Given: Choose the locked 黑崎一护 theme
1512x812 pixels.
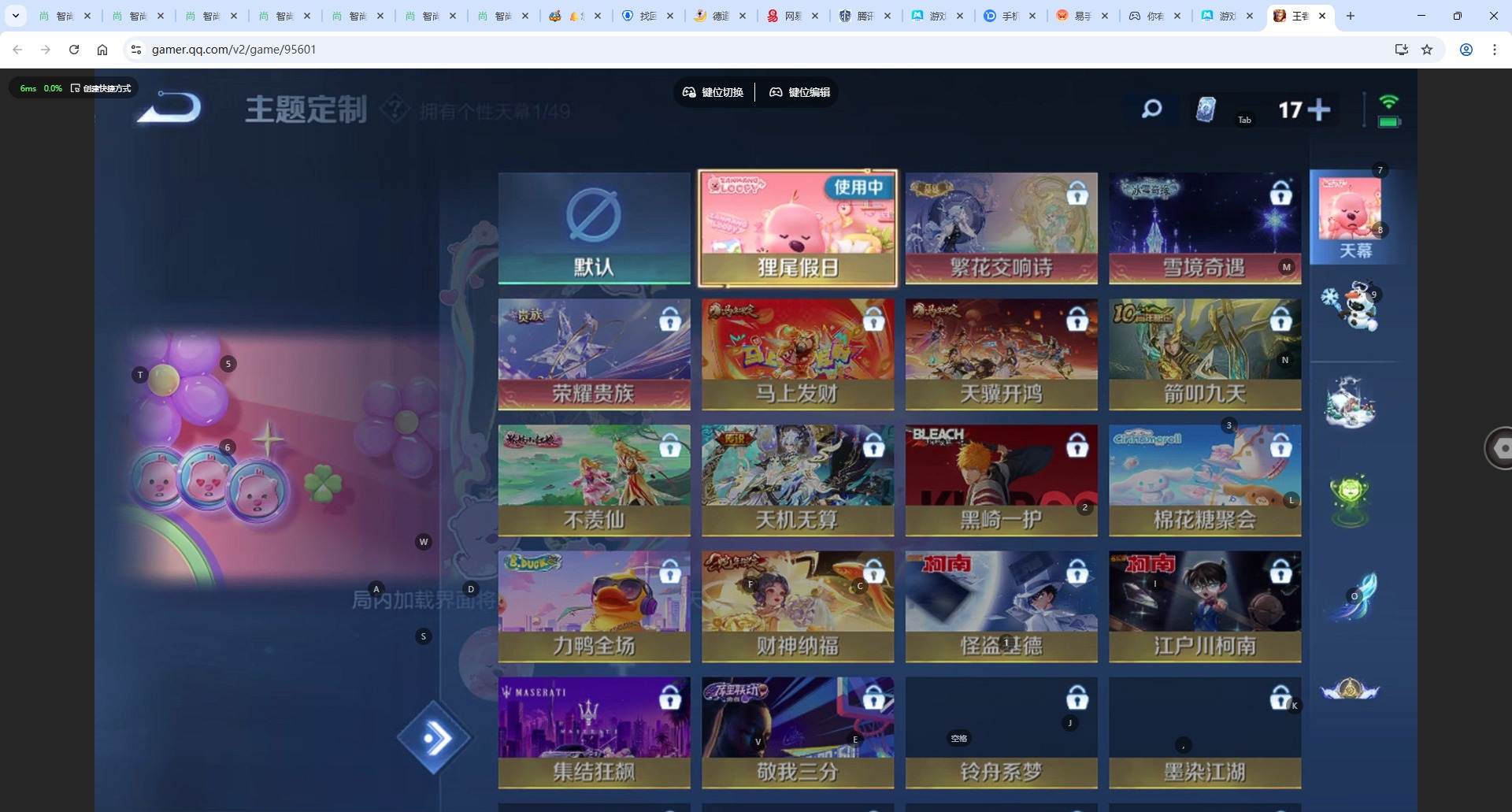Looking at the screenshot, I should coord(1001,480).
